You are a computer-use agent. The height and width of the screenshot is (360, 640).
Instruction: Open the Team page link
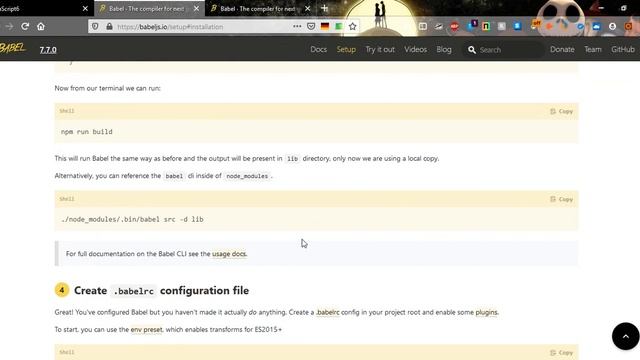coord(593,49)
